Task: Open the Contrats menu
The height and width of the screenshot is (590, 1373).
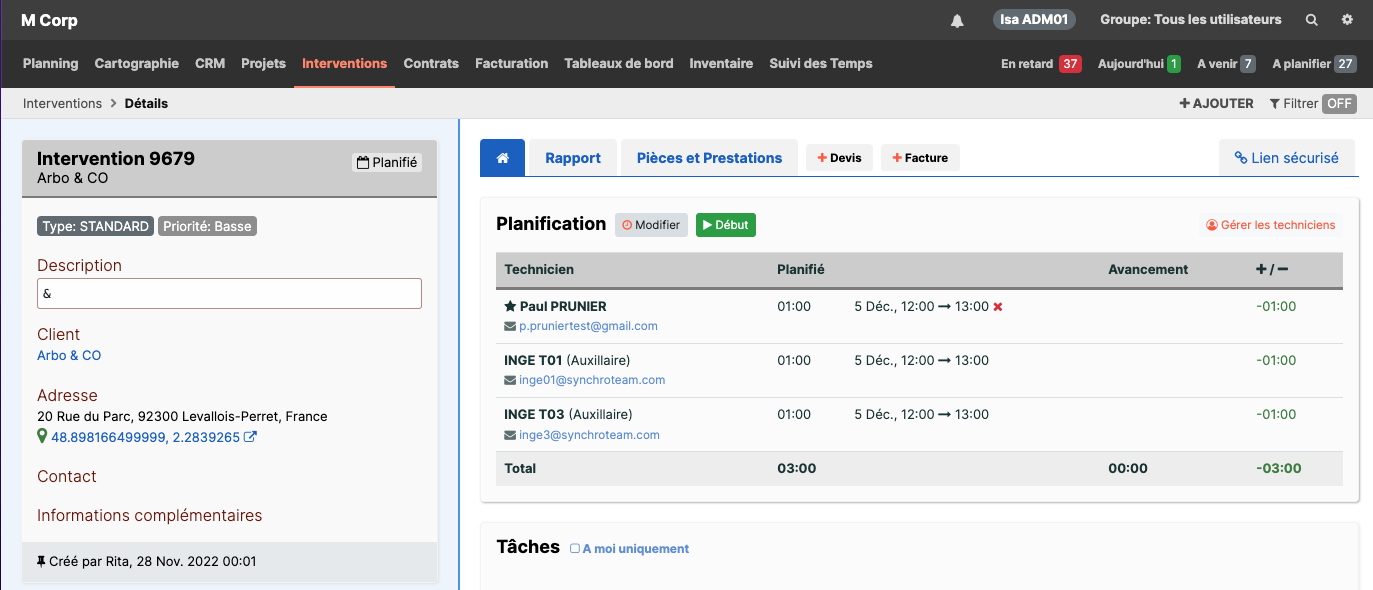Action: [431, 63]
